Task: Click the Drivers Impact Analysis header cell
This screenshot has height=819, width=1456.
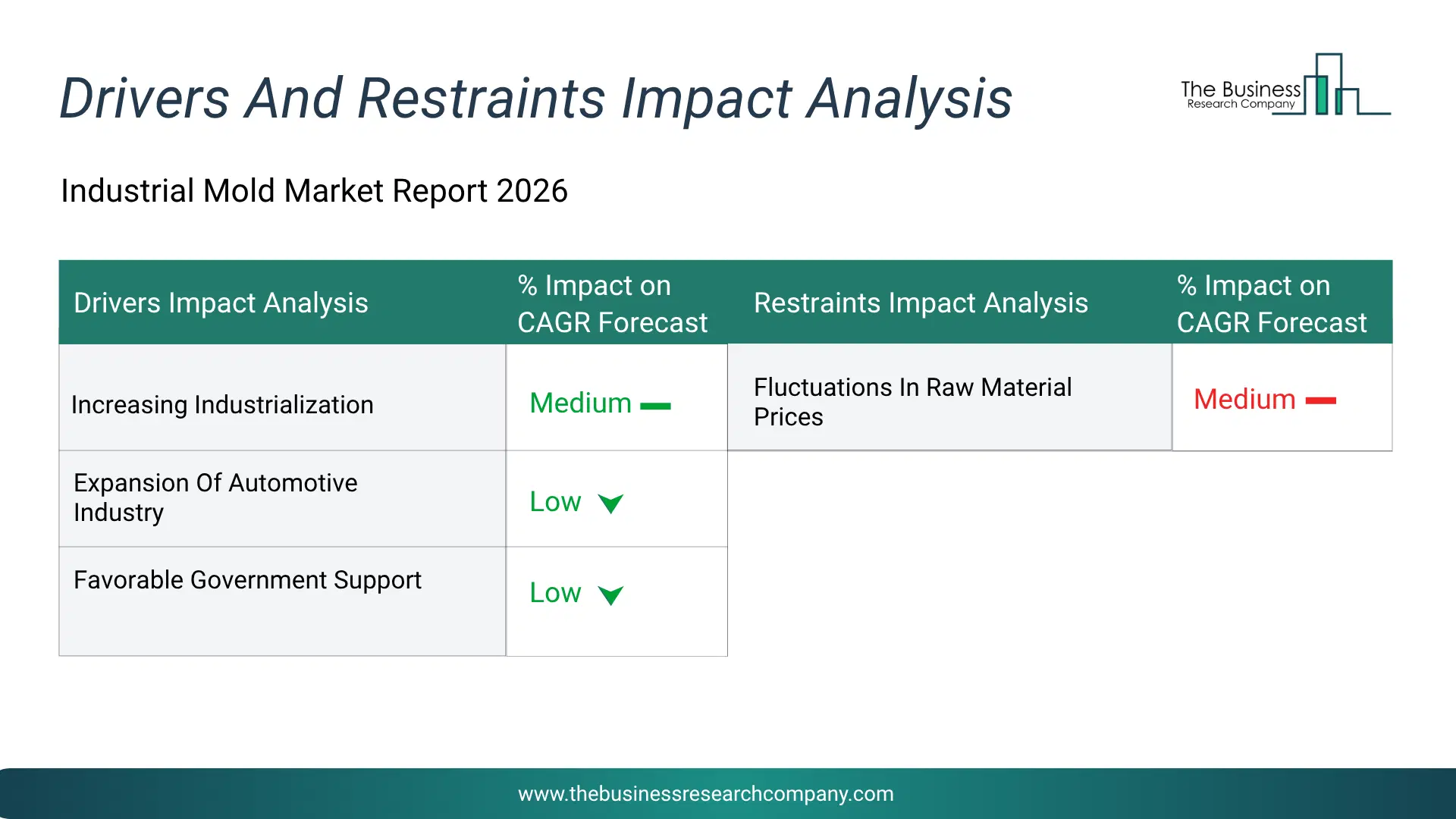Action: point(282,303)
